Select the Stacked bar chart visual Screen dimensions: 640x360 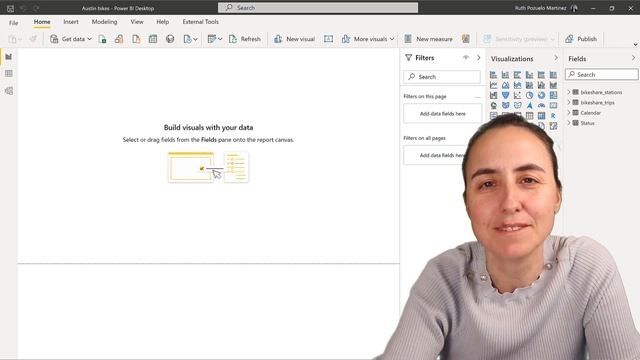click(493, 75)
